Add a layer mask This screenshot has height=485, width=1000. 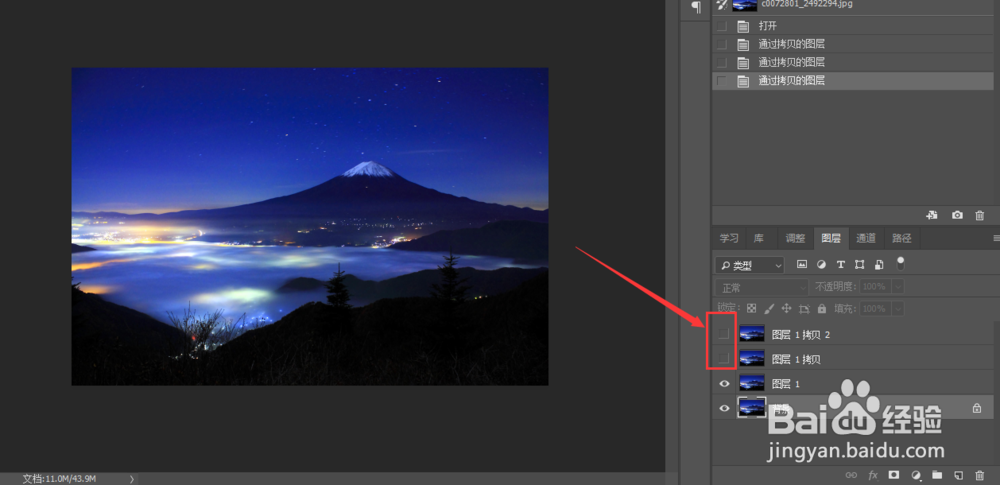[x=894, y=475]
